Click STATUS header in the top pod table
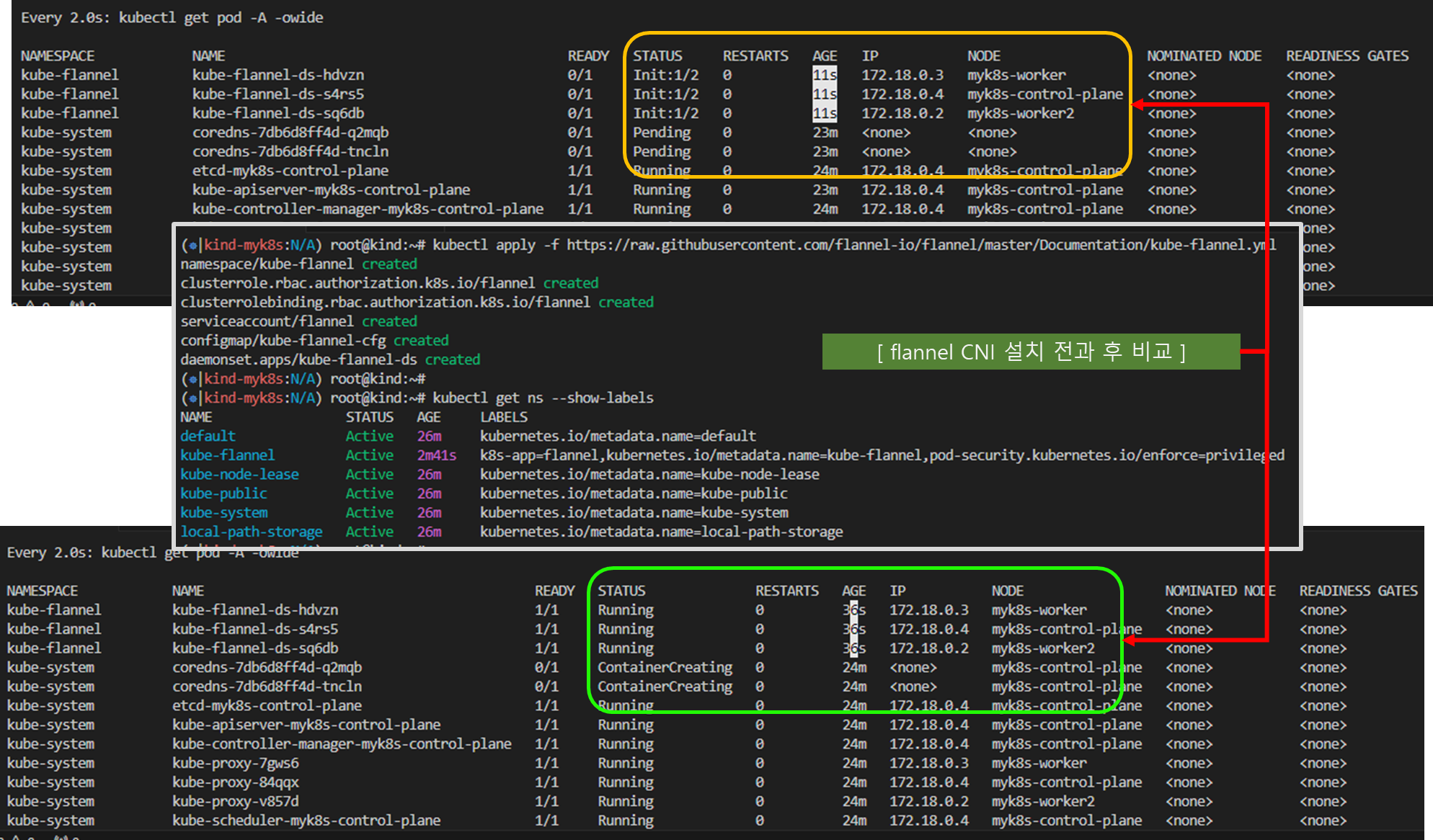The width and height of the screenshot is (1433, 840). (x=657, y=55)
